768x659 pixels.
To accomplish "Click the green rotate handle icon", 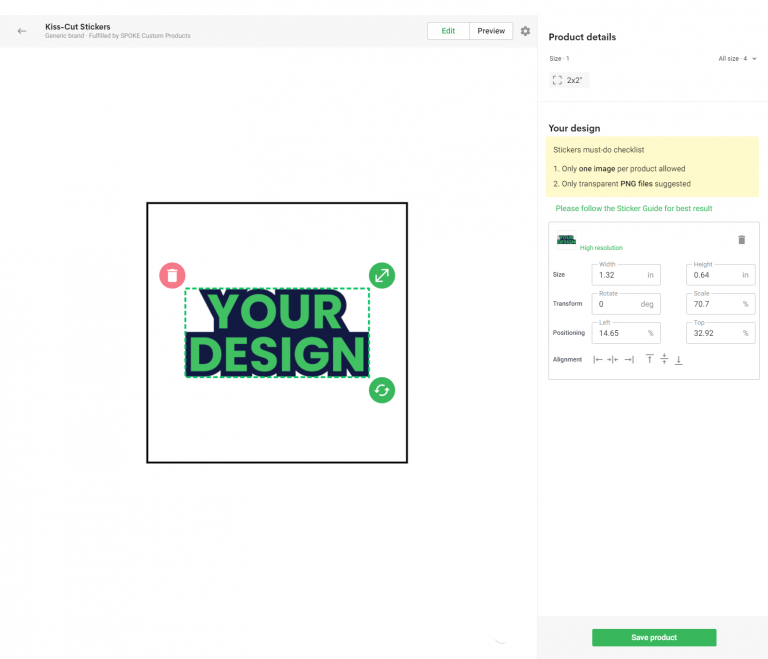I will tap(381, 389).
